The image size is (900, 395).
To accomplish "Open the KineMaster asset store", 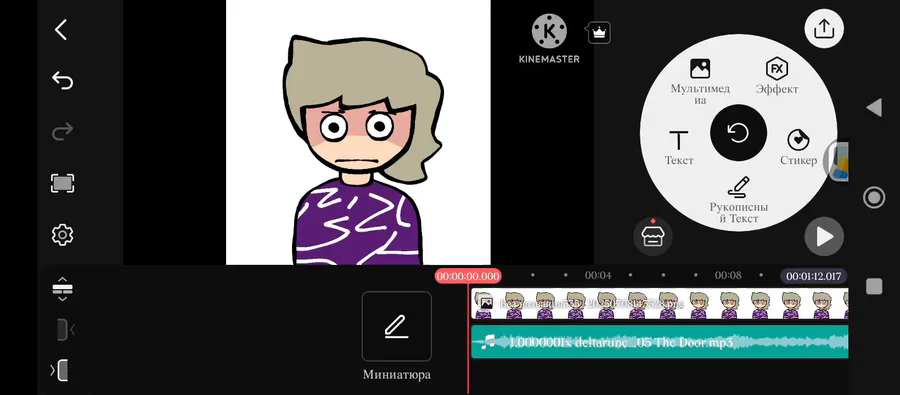I will 653,237.
